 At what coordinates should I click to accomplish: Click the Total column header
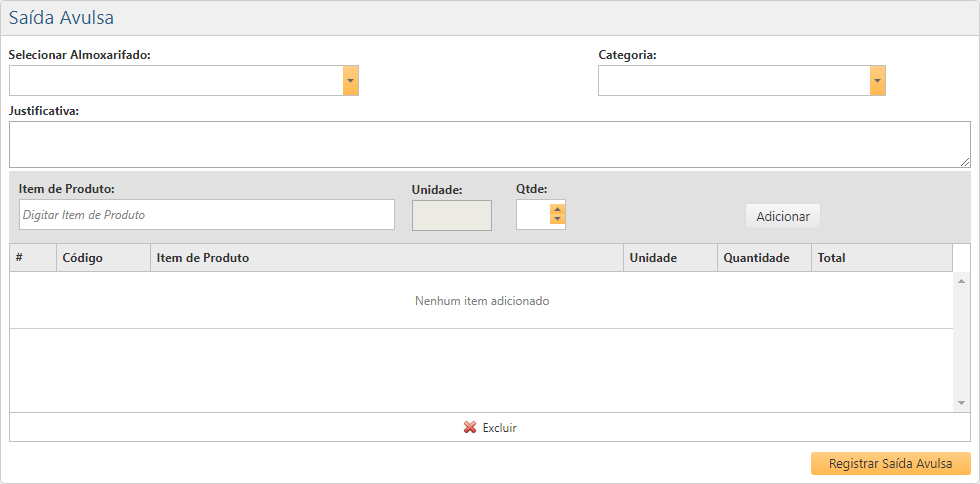882,258
